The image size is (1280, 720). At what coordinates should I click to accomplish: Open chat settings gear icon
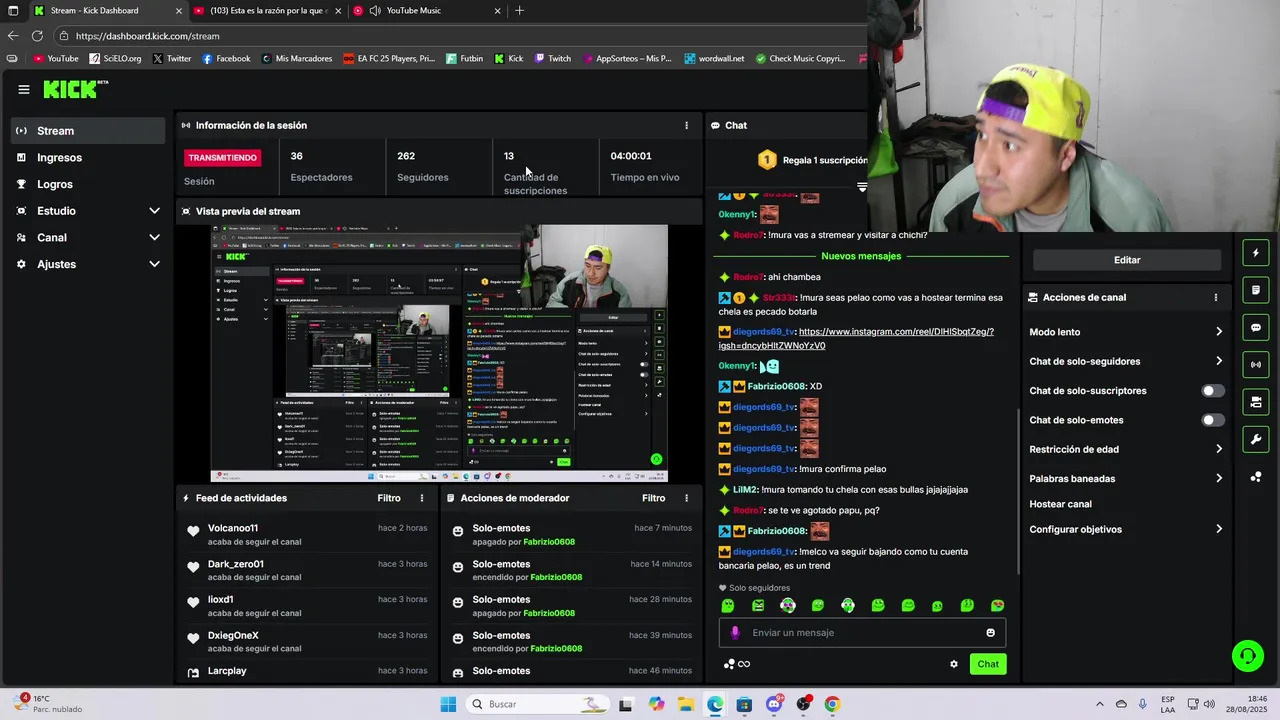click(954, 664)
